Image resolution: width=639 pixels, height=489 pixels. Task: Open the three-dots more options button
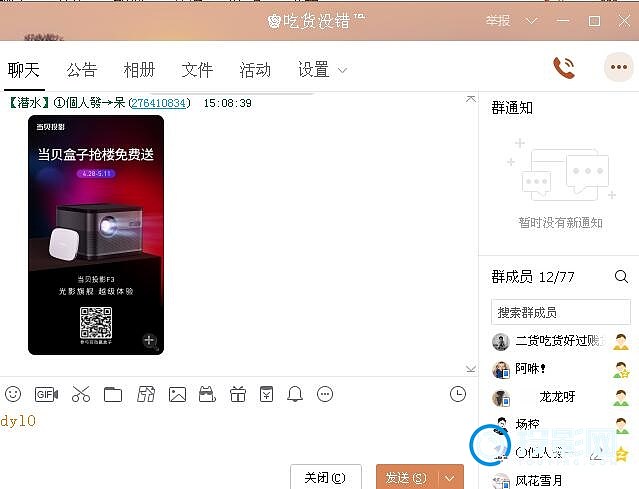click(618, 68)
